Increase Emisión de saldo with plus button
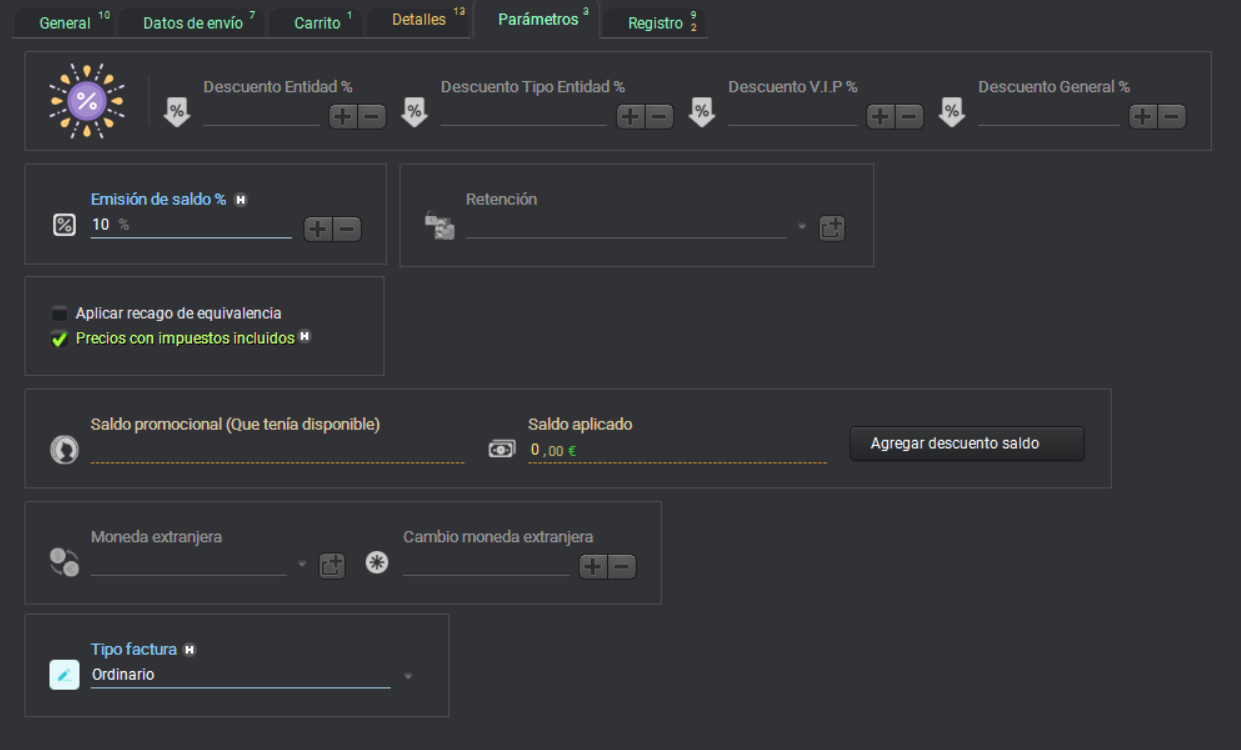1241x750 pixels. tap(318, 229)
